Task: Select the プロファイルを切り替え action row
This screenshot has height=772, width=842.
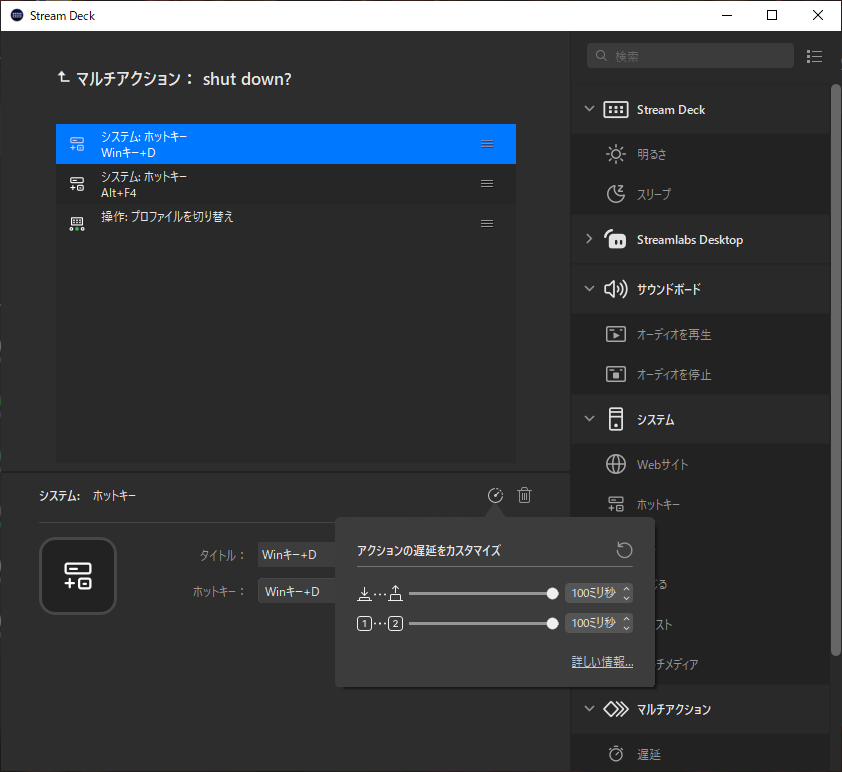Action: click(285, 223)
